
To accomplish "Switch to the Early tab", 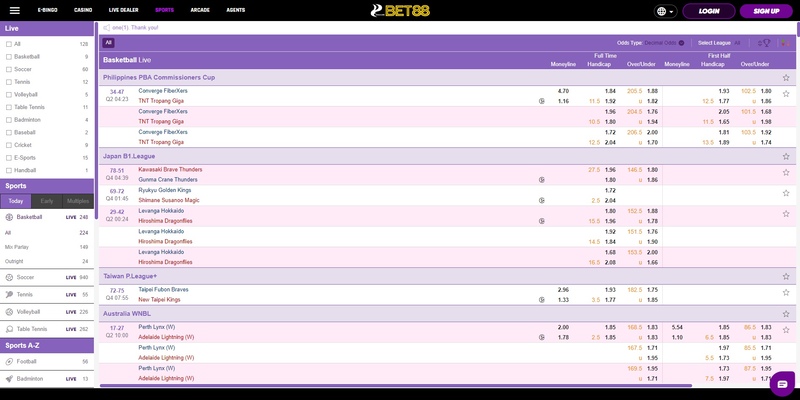I will 47,201.
